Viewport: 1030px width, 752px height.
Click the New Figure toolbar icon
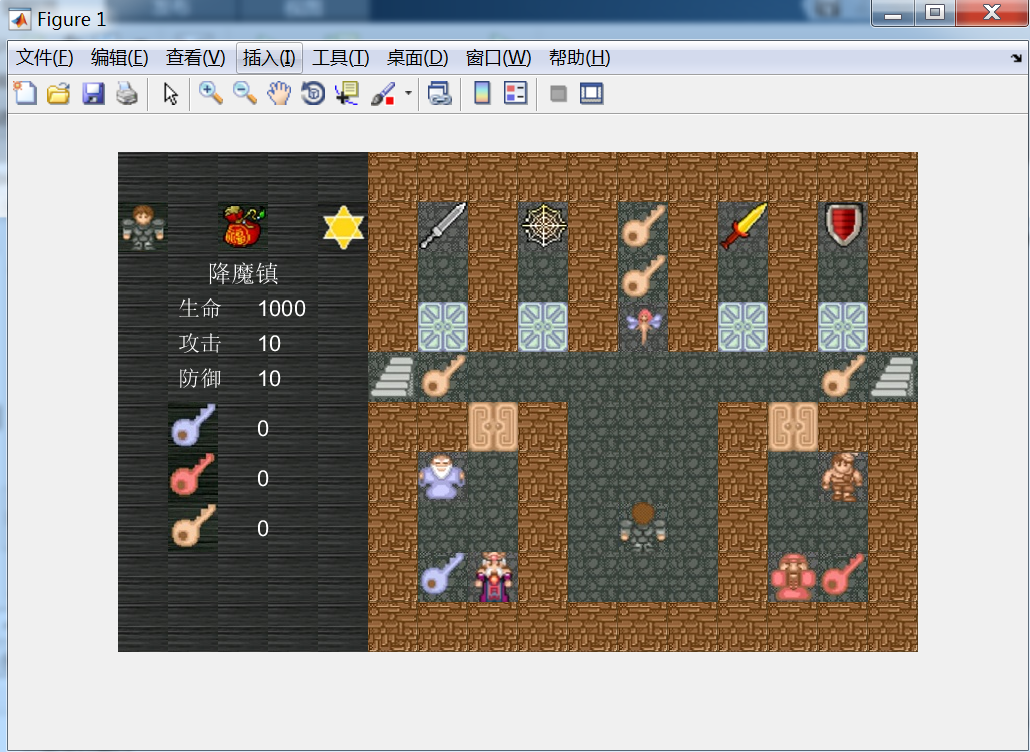click(x=25, y=93)
